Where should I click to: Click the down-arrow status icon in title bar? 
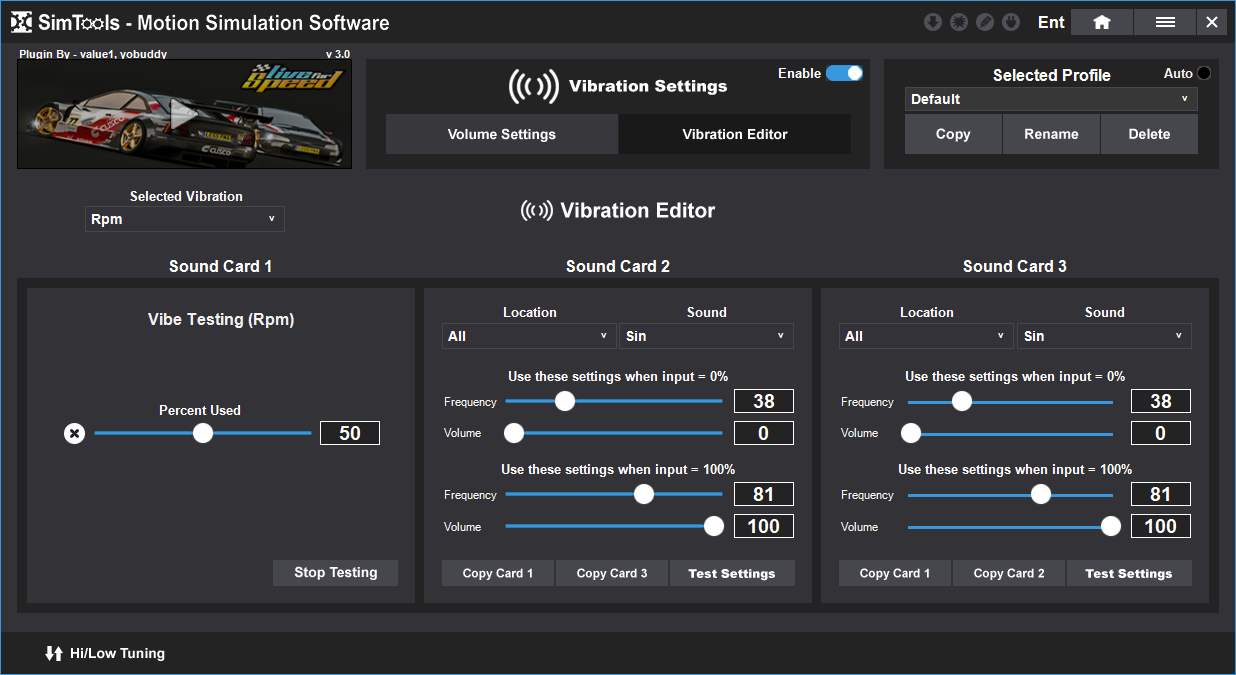[x=933, y=22]
